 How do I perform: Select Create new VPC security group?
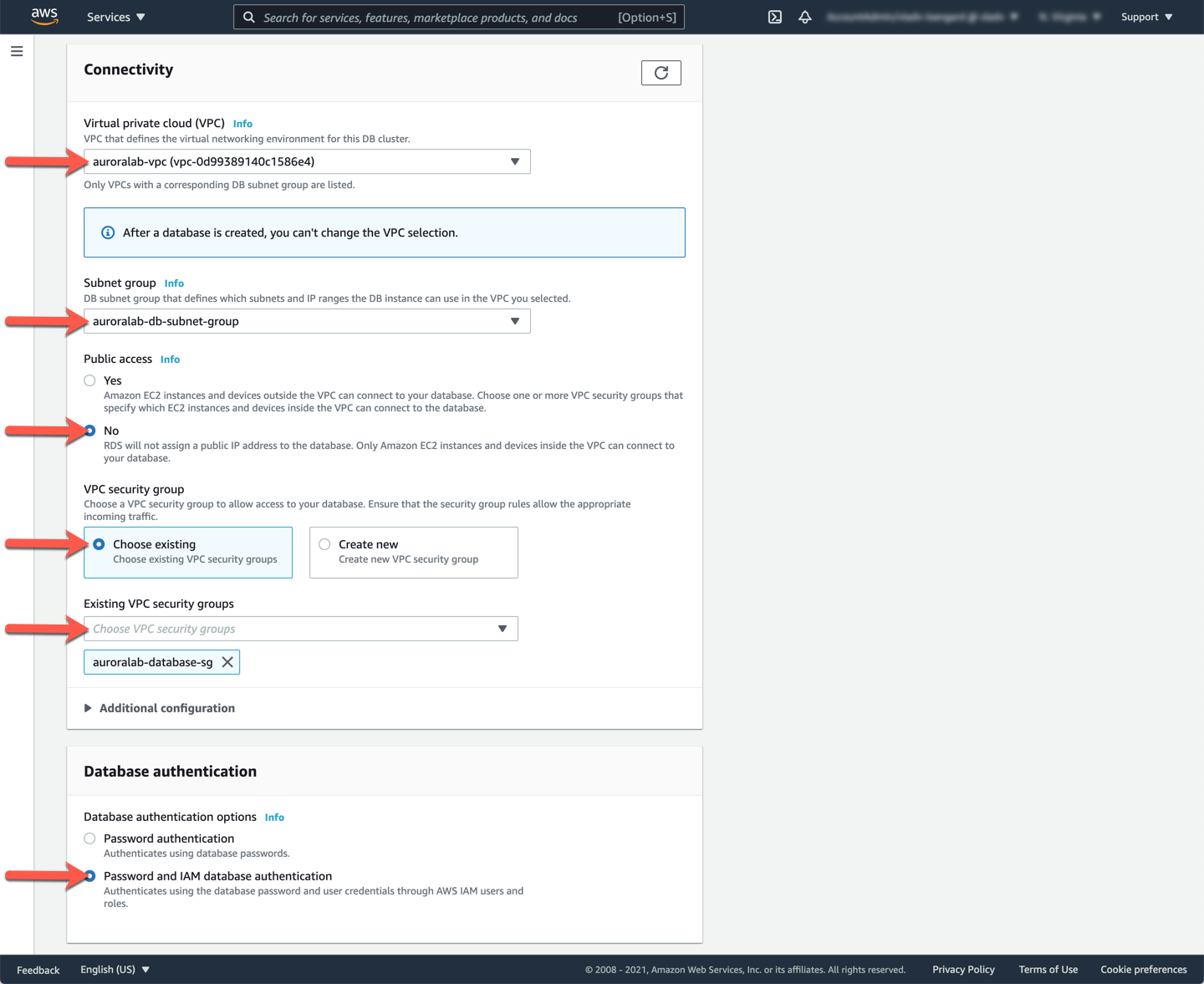pos(325,544)
